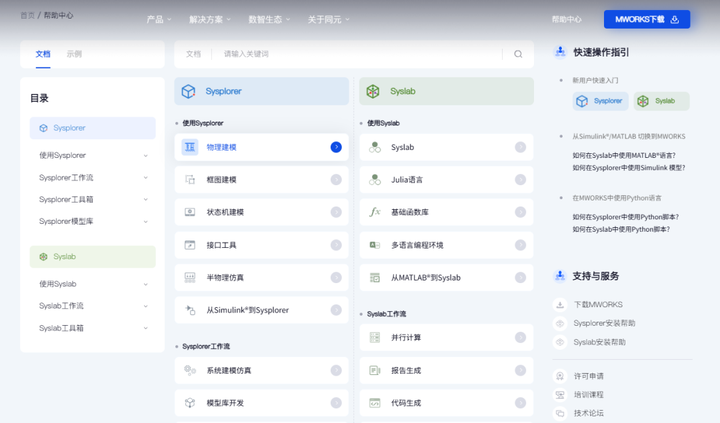Open 如何在Sysplorer中使用Python脚本 link
Image resolution: width=720 pixels, height=423 pixels.
pyautogui.click(x=625, y=217)
